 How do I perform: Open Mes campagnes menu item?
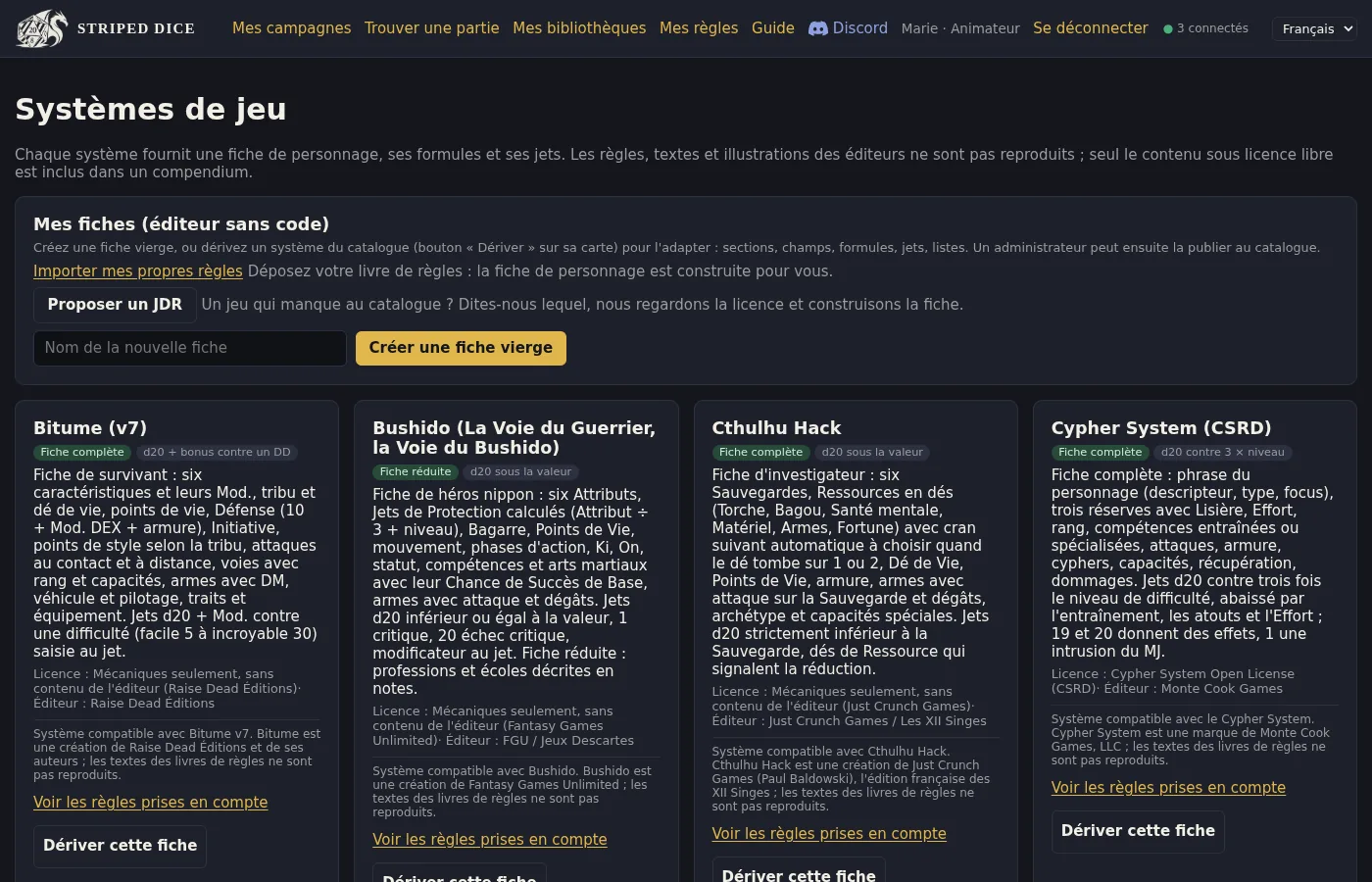click(291, 28)
